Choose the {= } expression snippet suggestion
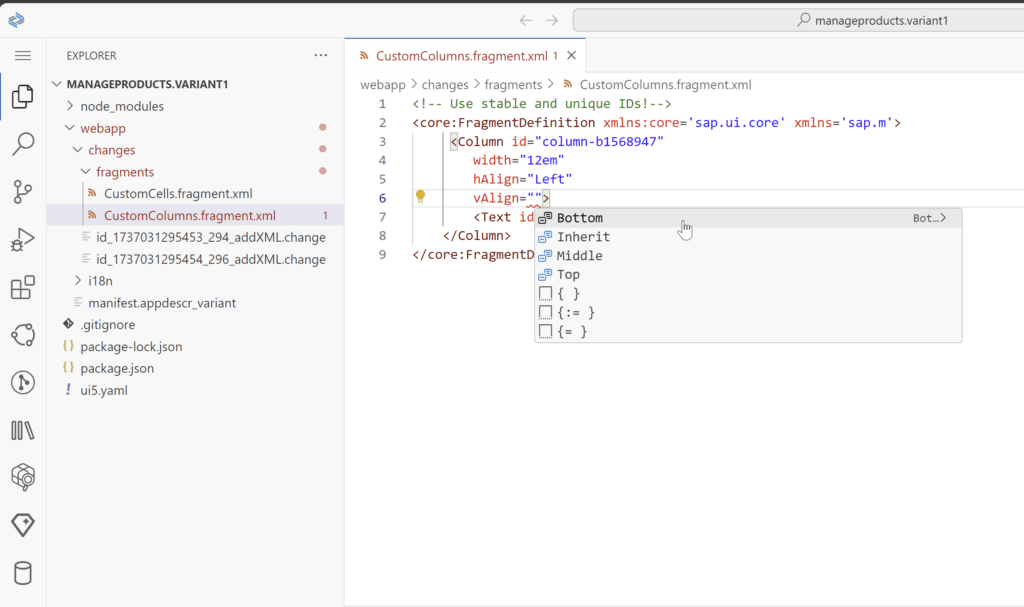The height and width of the screenshot is (607, 1024). [748, 331]
